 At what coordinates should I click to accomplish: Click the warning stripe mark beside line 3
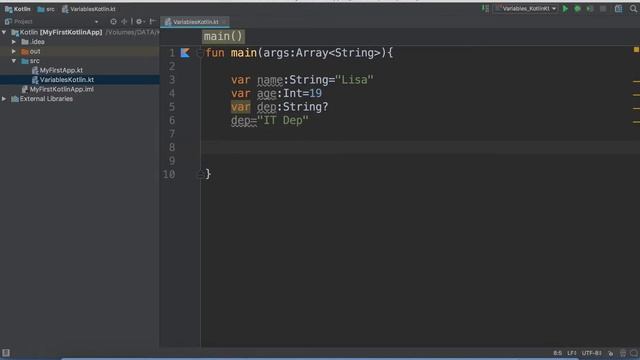click(x=636, y=82)
